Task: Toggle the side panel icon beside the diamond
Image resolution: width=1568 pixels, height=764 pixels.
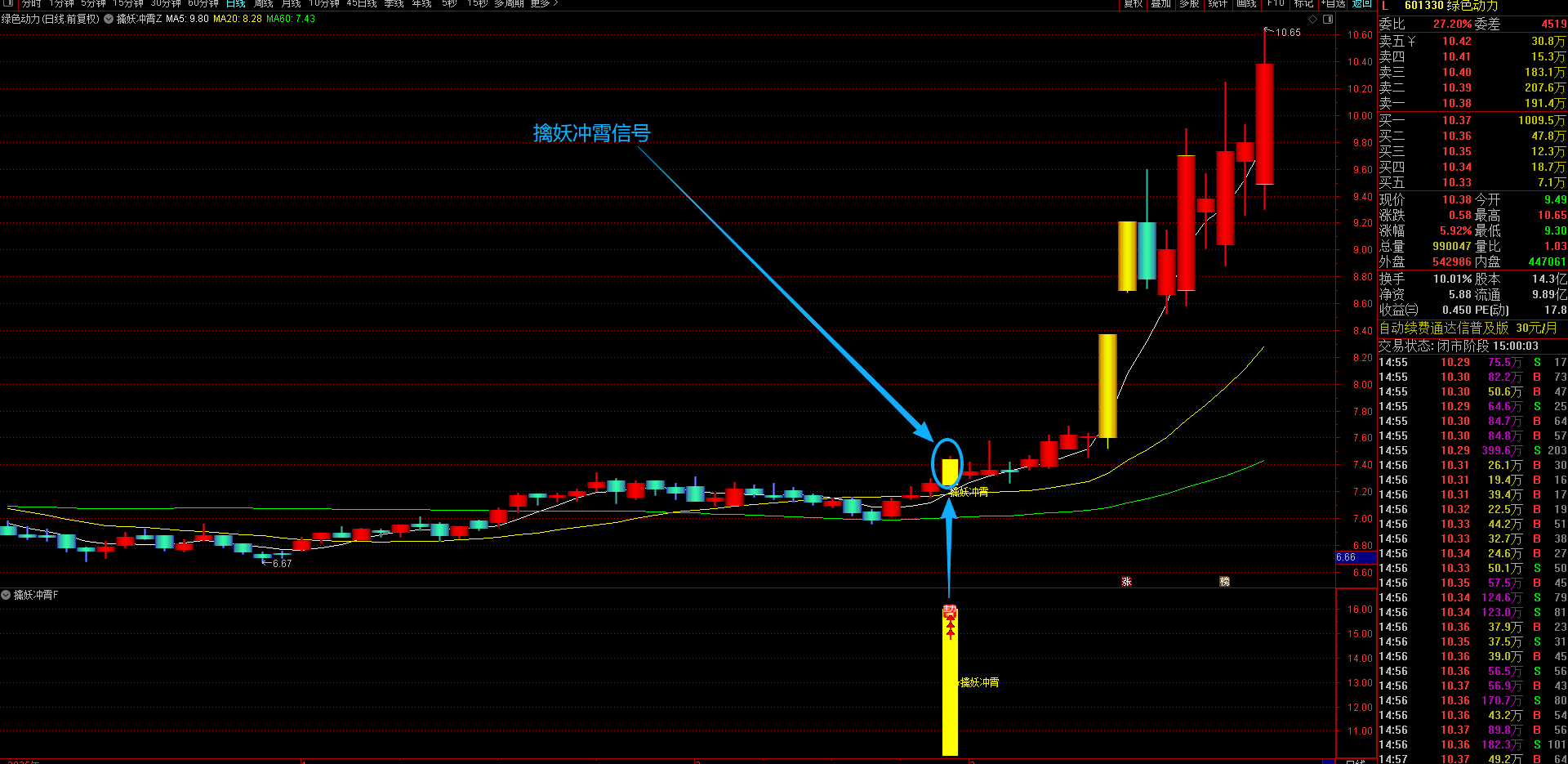Action: click(1328, 19)
